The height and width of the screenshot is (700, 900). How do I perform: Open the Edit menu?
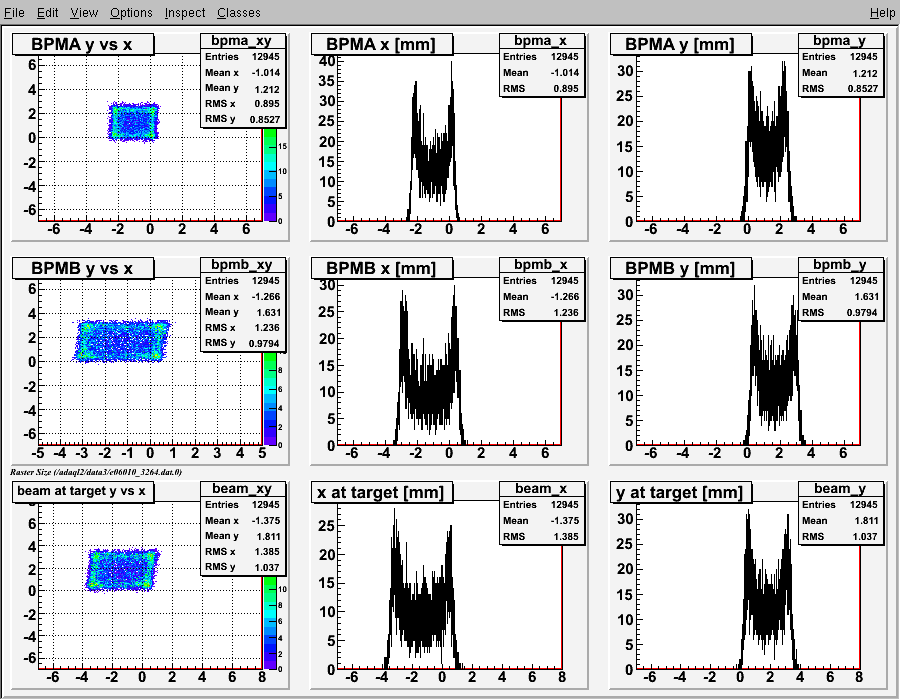click(x=48, y=13)
